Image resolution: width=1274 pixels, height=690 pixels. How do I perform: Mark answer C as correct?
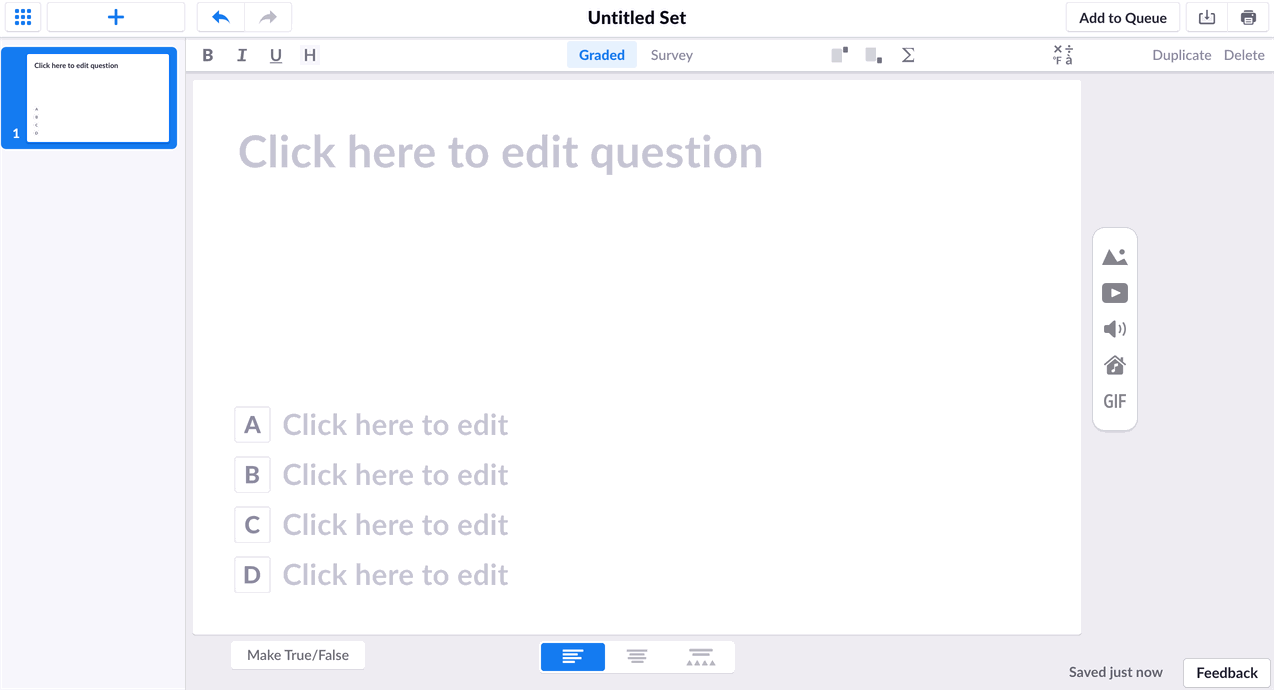click(x=252, y=524)
